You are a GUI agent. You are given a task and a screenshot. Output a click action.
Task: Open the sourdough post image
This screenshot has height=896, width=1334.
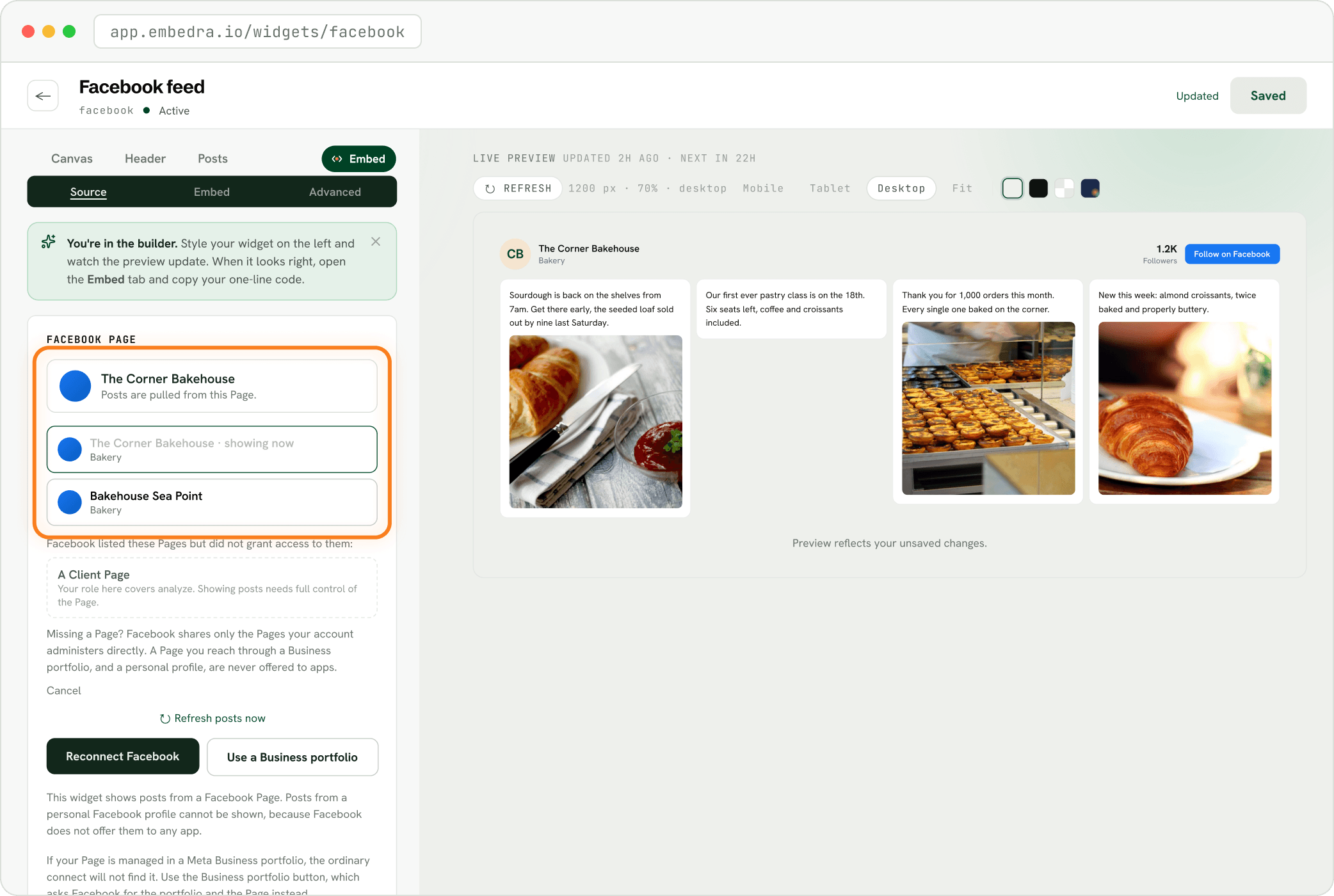click(595, 422)
